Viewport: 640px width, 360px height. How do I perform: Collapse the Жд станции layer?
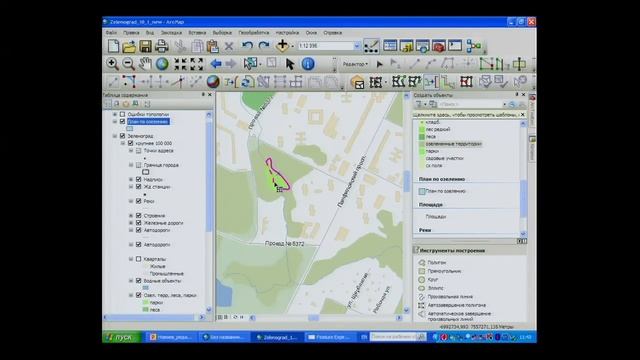click(131, 187)
